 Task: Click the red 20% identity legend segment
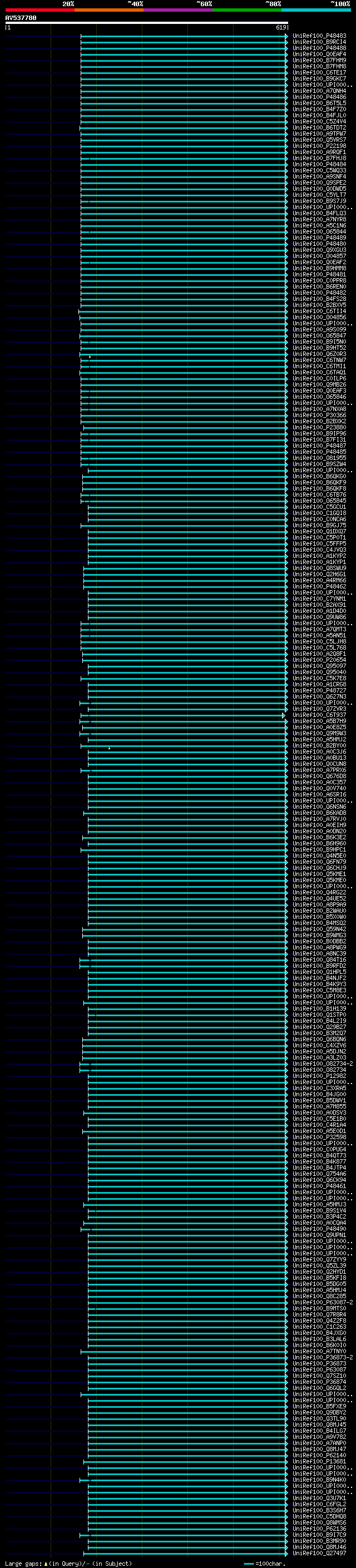[x=40, y=10]
